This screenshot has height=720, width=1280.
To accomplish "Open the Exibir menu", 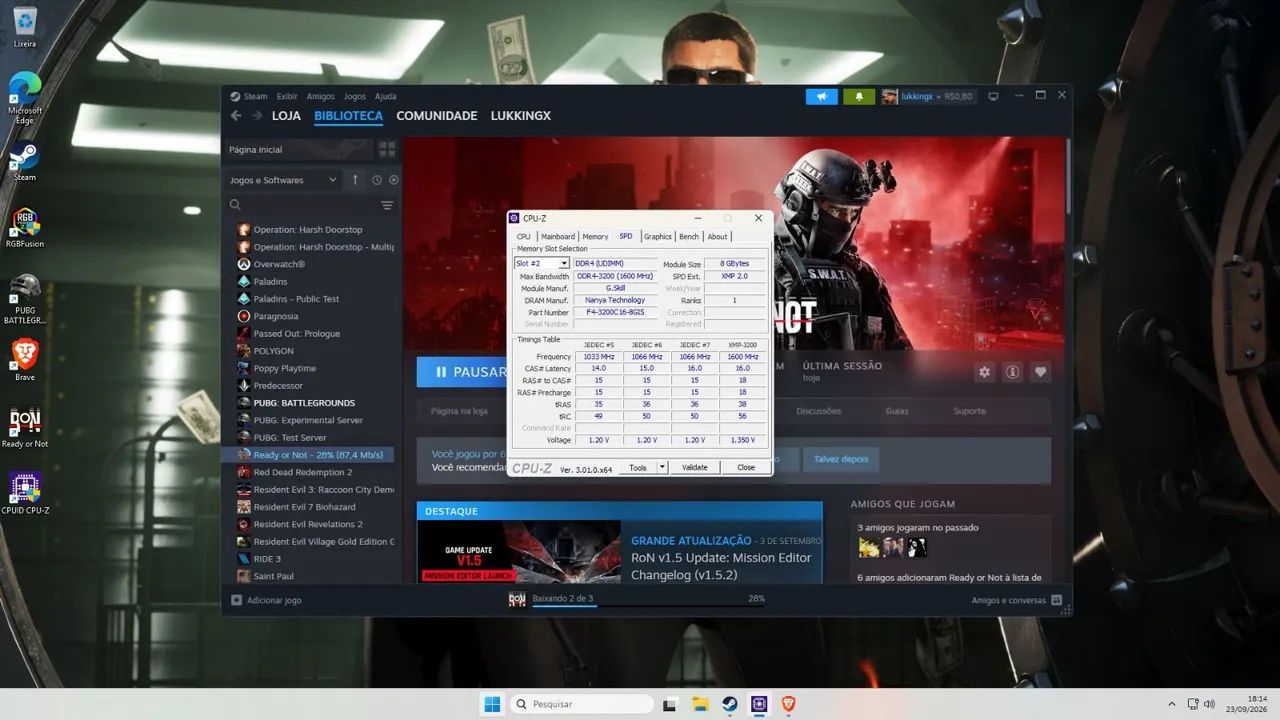I will tap(287, 96).
